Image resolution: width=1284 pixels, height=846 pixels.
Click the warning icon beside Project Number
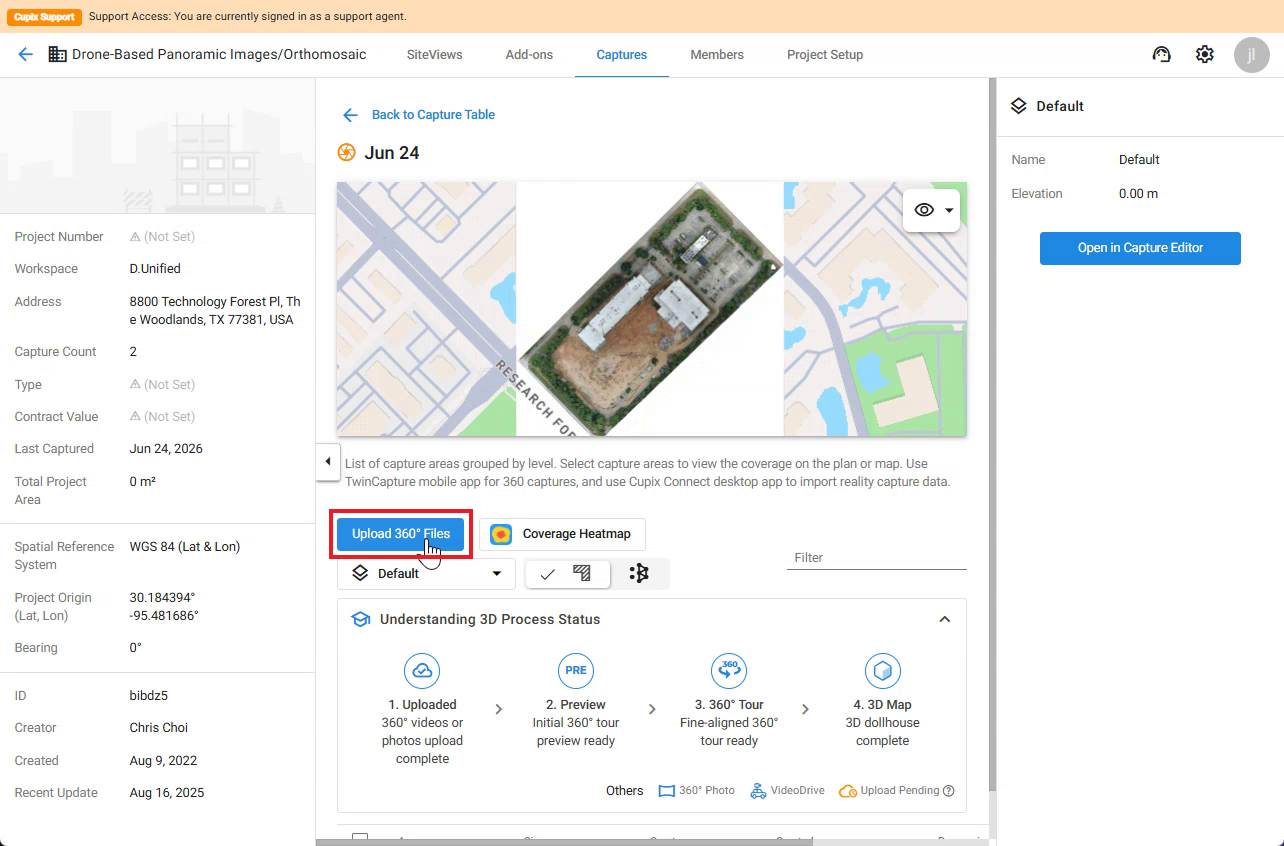click(135, 237)
